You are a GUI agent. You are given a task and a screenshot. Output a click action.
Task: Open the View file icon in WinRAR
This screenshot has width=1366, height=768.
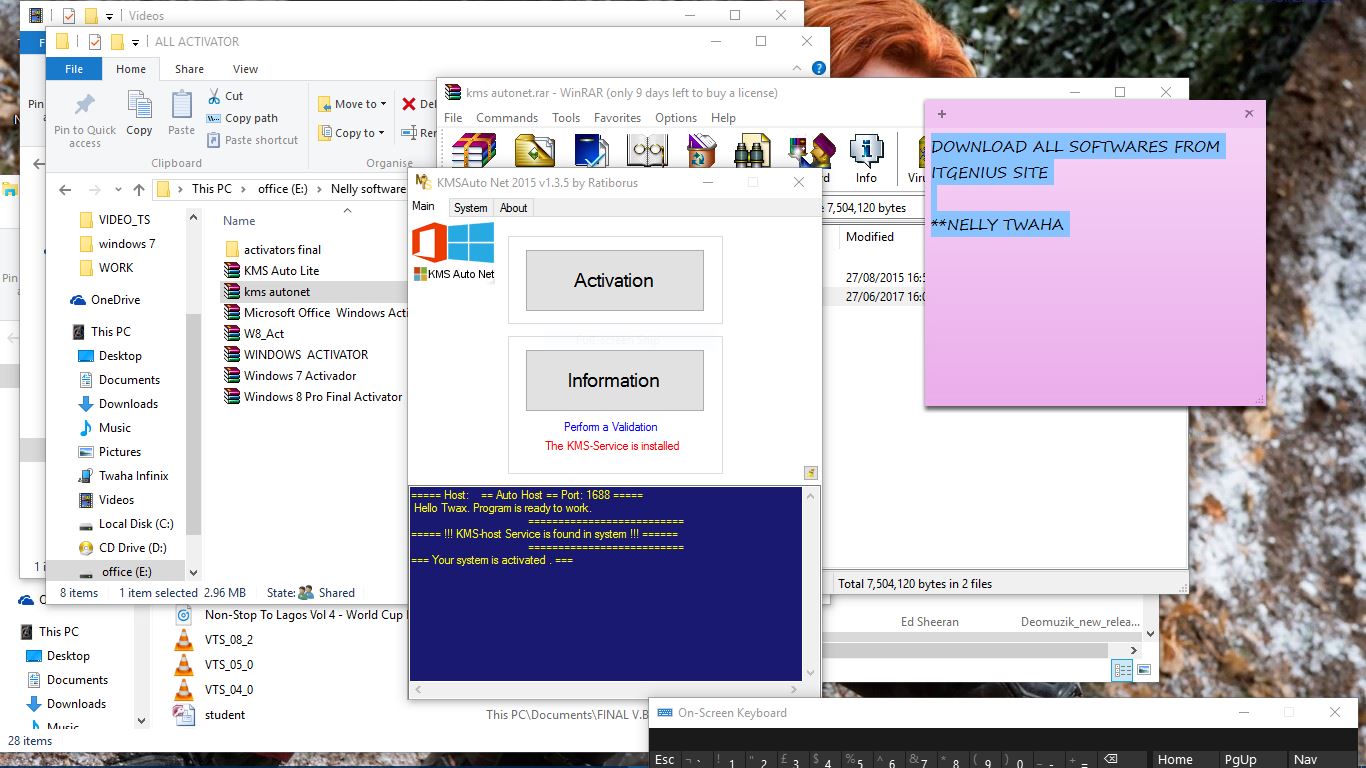(x=648, y=150)
